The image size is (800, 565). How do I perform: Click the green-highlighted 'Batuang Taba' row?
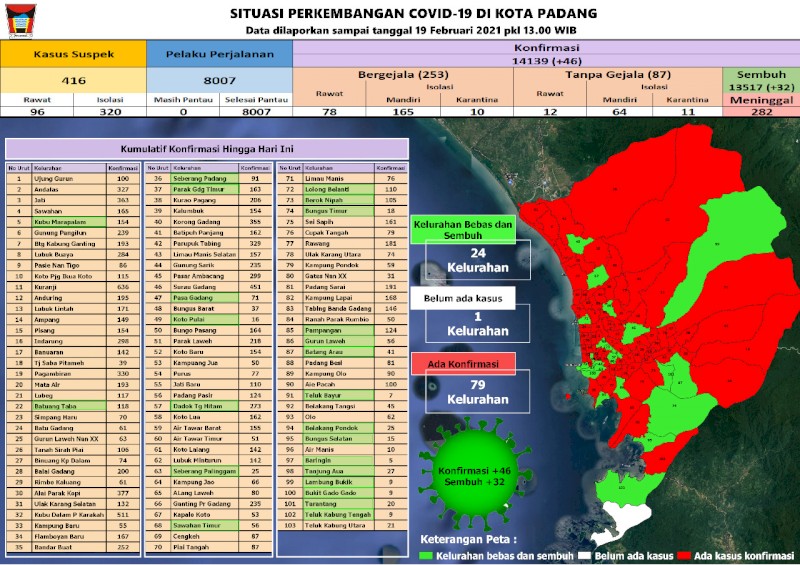(72, 406)
